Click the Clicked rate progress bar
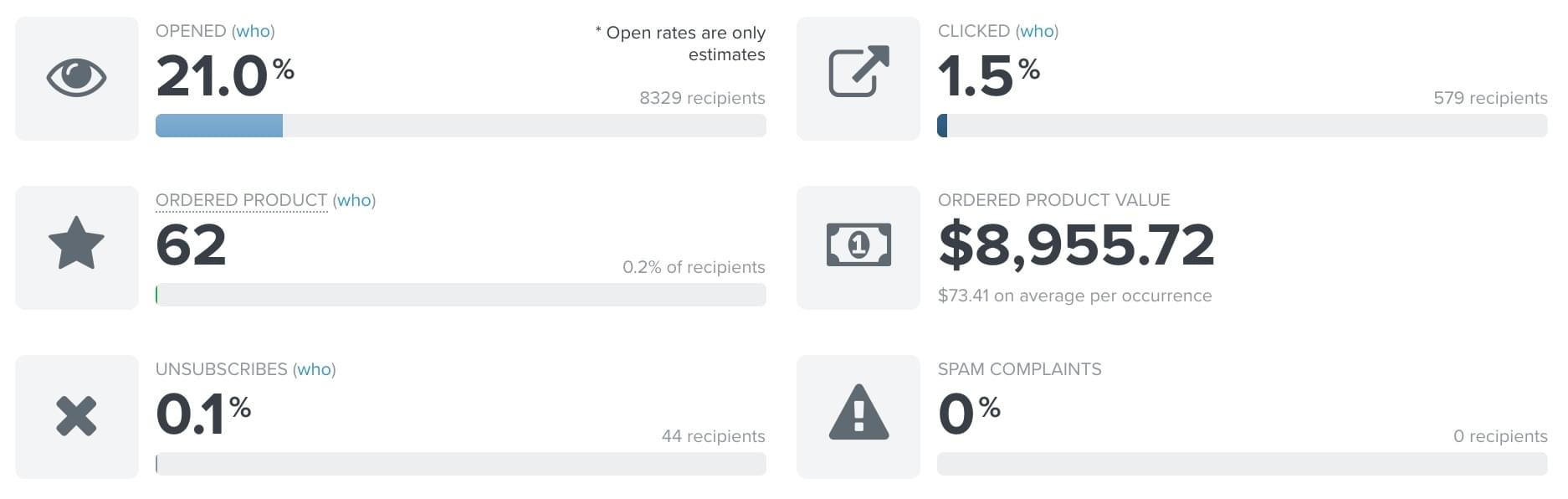 click(1242, 126)
